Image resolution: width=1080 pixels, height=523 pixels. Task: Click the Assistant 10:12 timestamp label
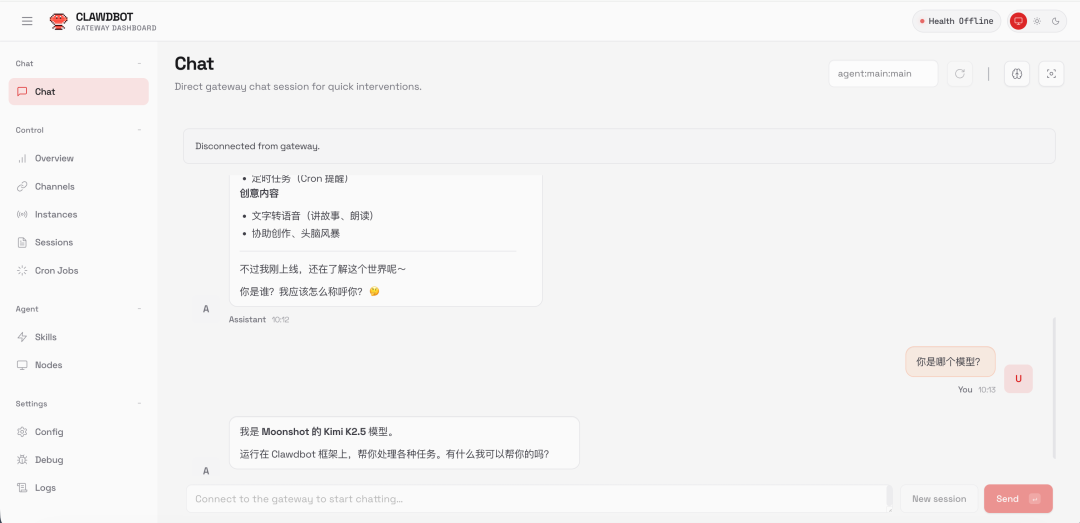259,320
